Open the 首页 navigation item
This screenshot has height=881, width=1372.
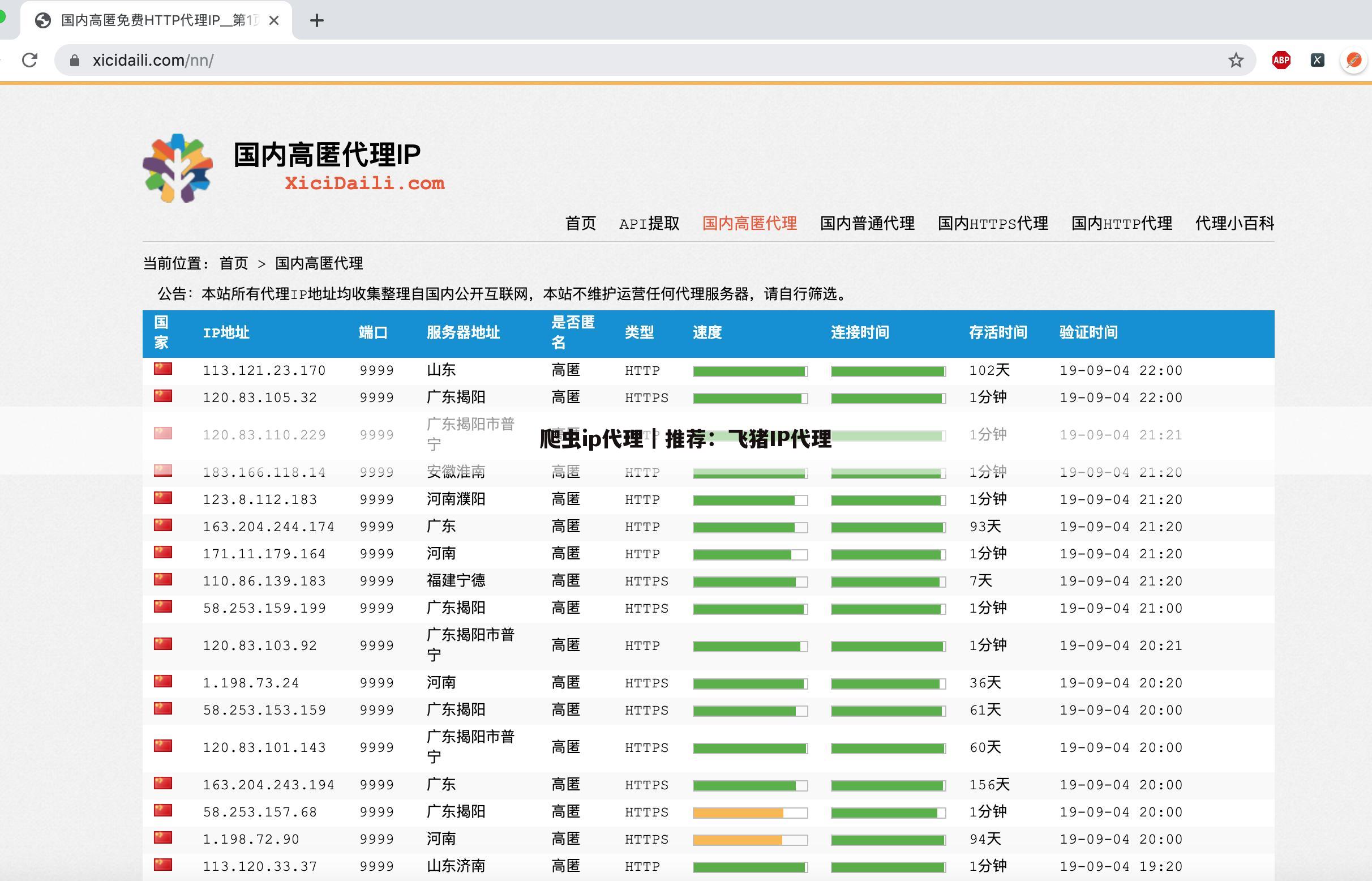581,223
